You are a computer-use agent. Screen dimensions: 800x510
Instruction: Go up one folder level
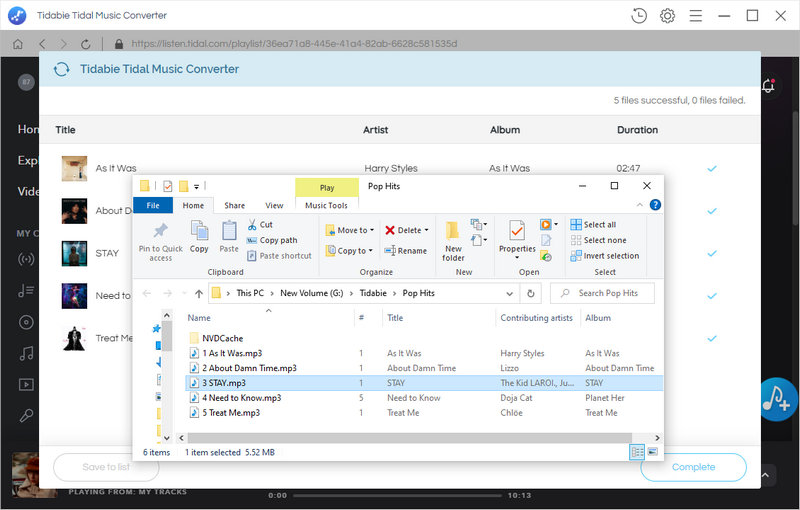(x=199, y=293)
